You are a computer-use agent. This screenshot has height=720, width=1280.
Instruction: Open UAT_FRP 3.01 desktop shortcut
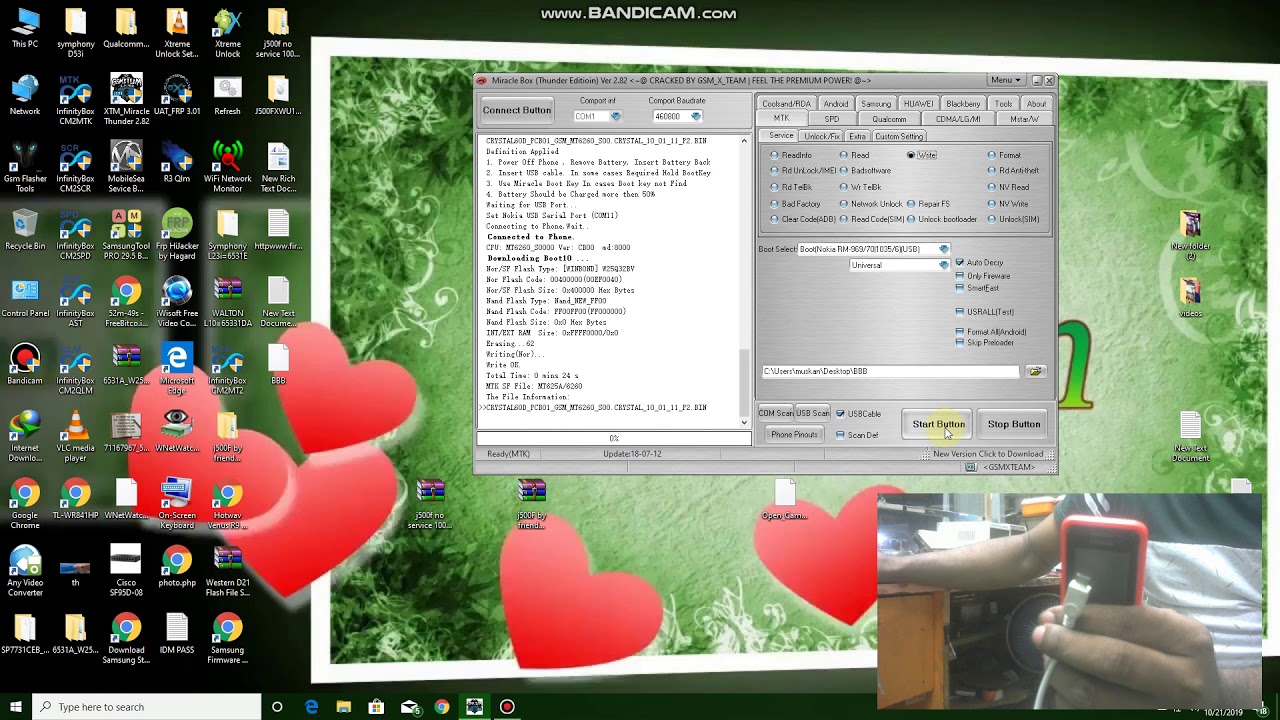(177, 93)
